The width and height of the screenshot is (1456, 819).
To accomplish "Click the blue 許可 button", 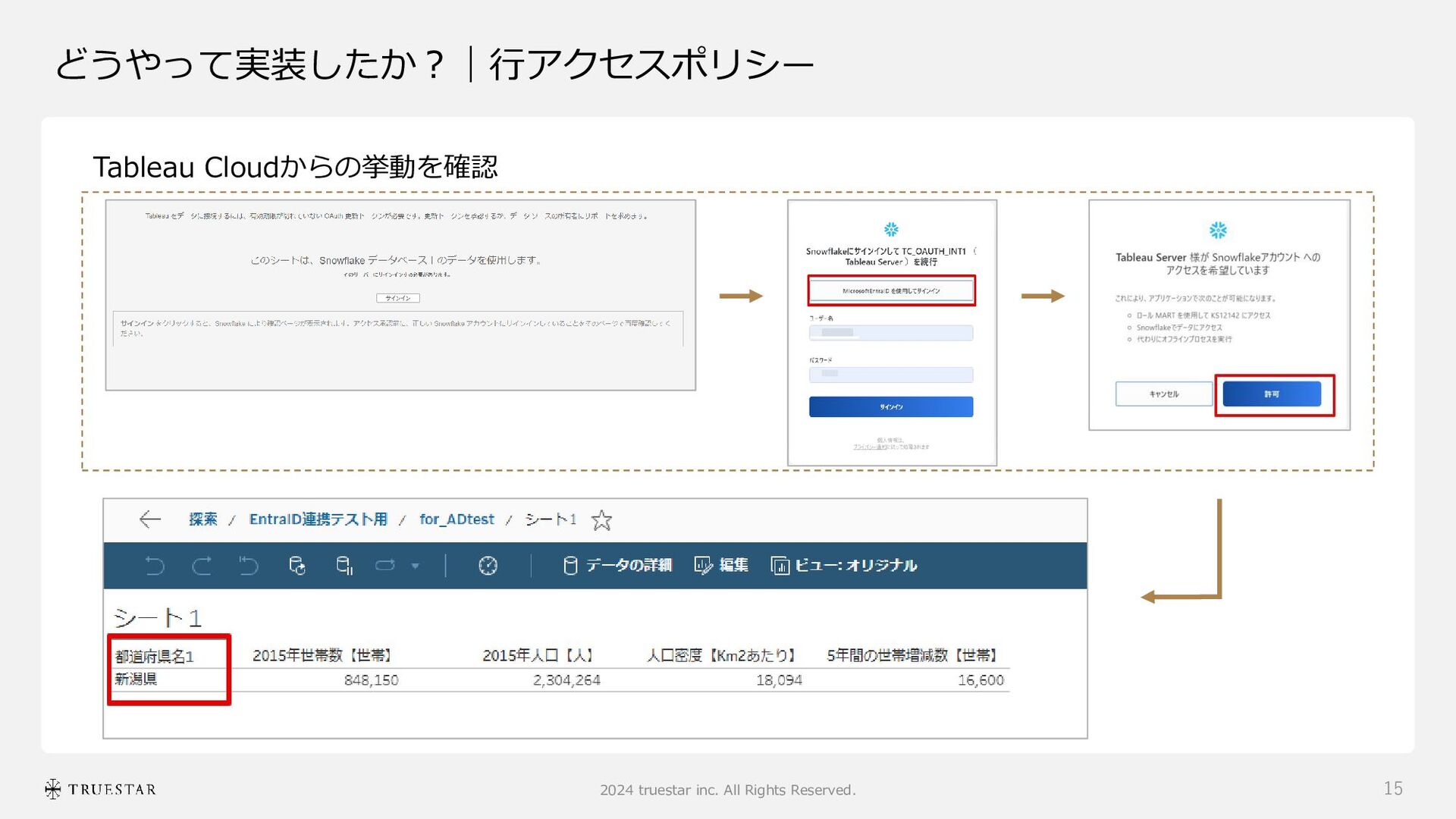I will click(x=1272, y=394).
